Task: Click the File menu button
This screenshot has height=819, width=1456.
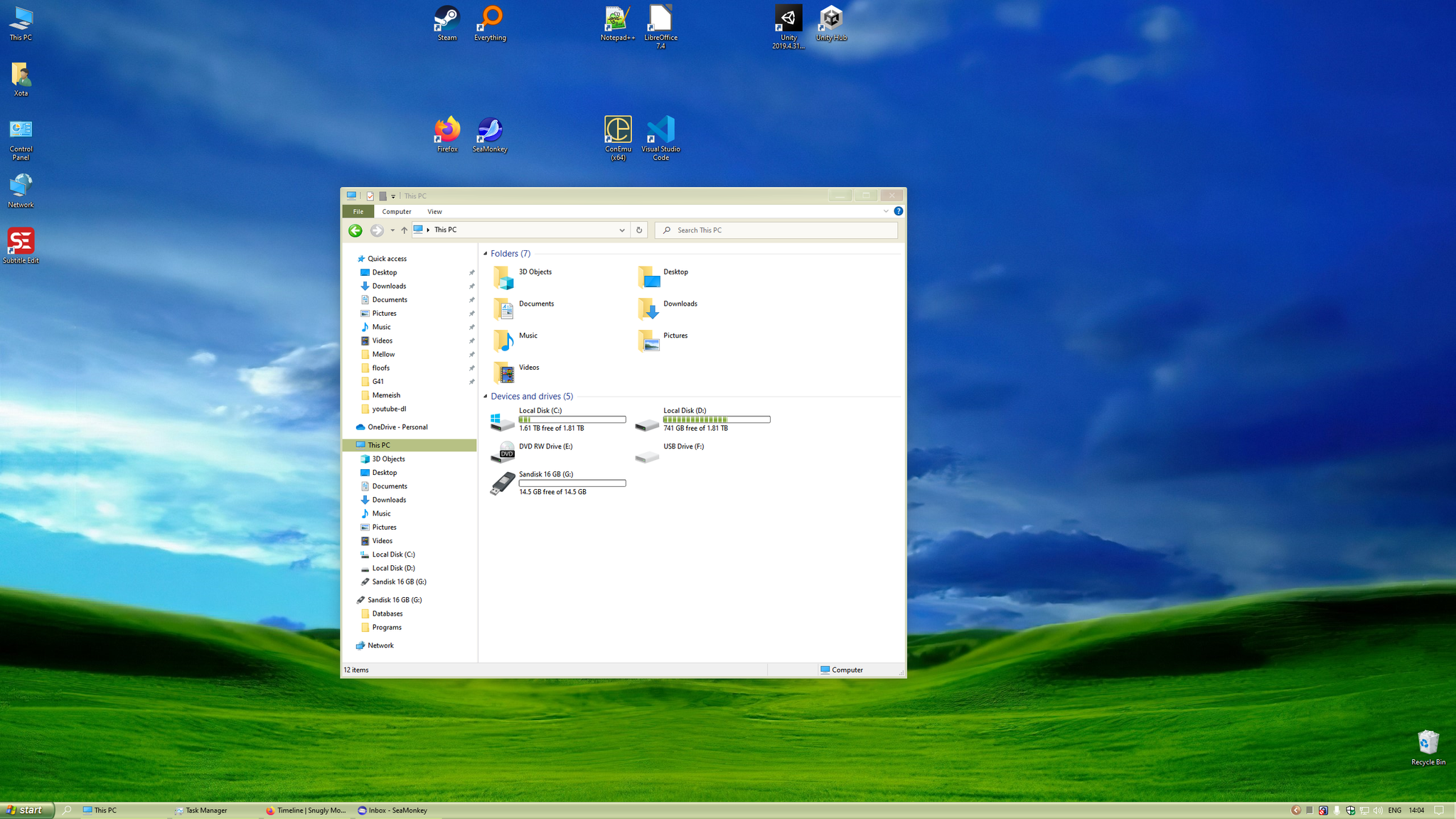Action: pyautogui.click(x=358, y=212)
